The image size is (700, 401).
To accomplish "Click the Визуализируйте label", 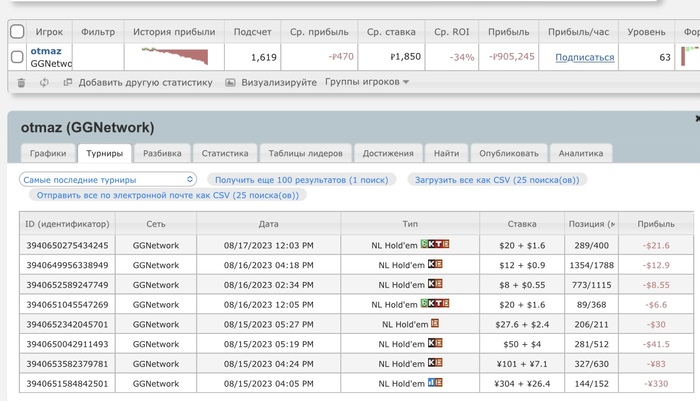I will click(279, 82).
